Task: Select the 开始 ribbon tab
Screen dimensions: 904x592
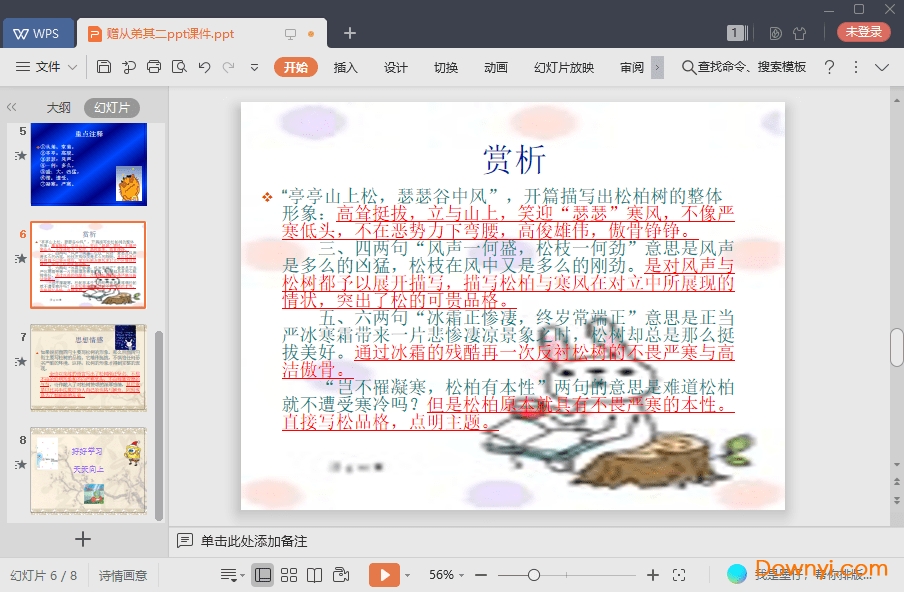Action: click(x=296, y=67)
